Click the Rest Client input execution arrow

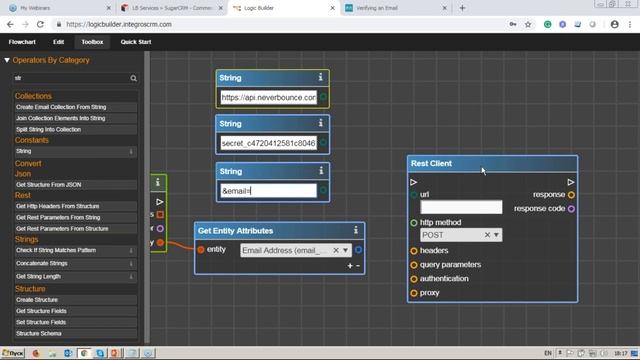tap(413, 182)
